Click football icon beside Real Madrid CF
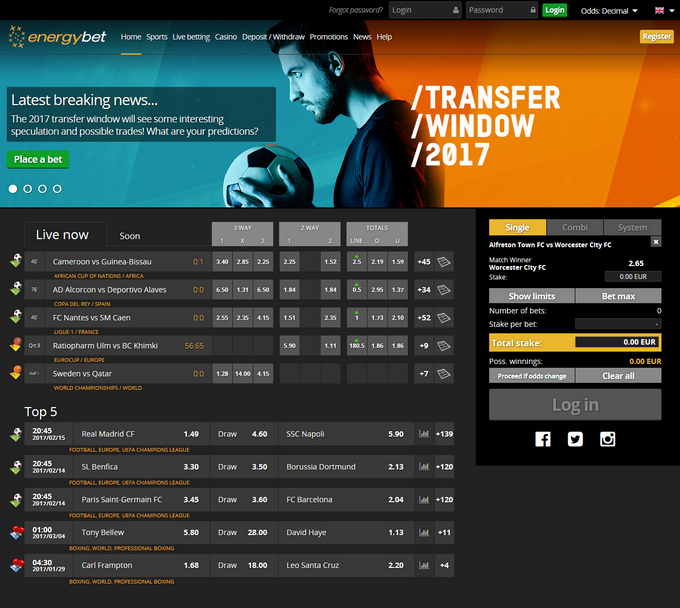Screen dimensions: 680x608 [x=16, y=434]
